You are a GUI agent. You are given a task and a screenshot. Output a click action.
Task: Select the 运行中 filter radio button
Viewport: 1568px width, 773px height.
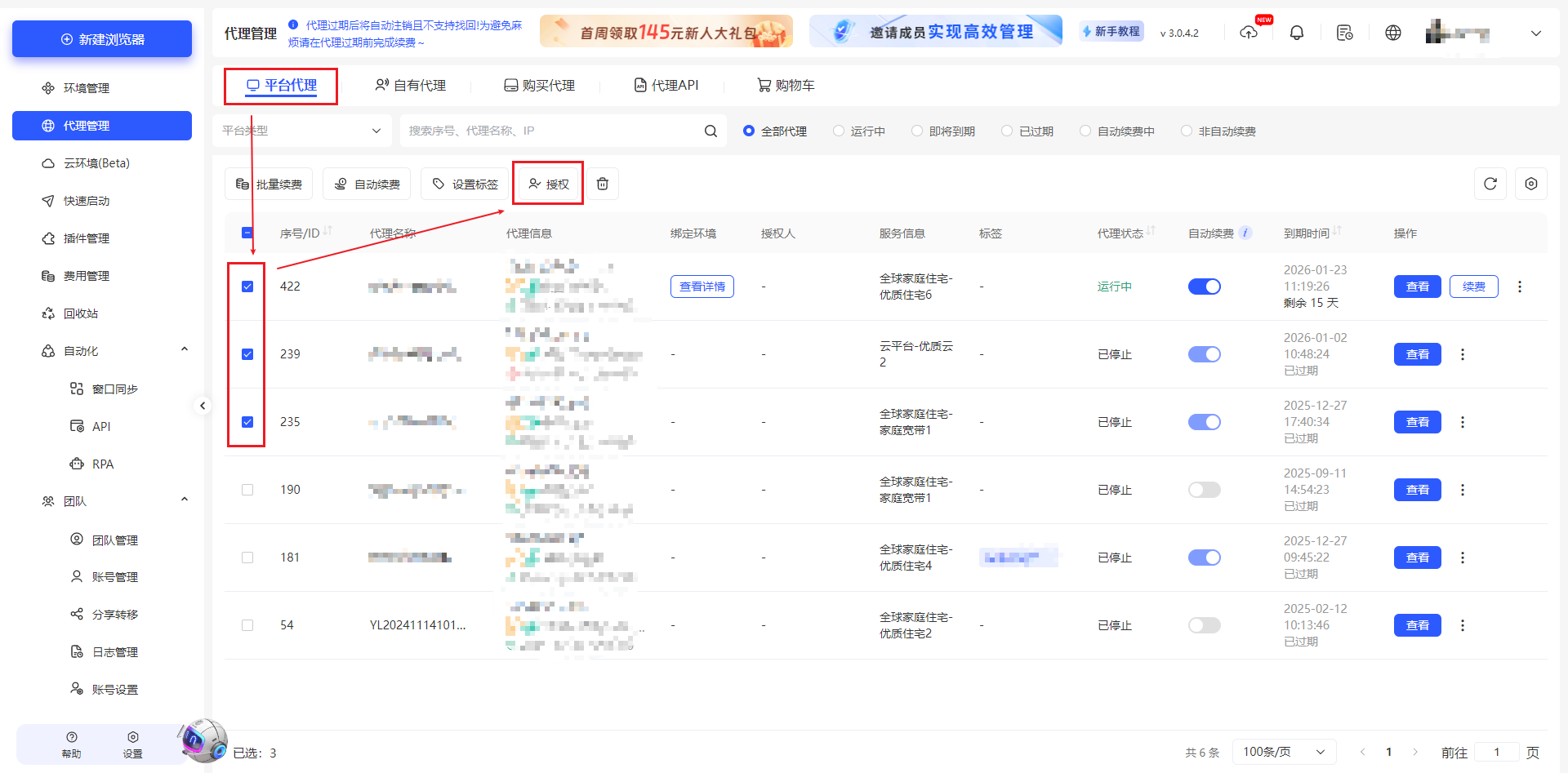837,131
